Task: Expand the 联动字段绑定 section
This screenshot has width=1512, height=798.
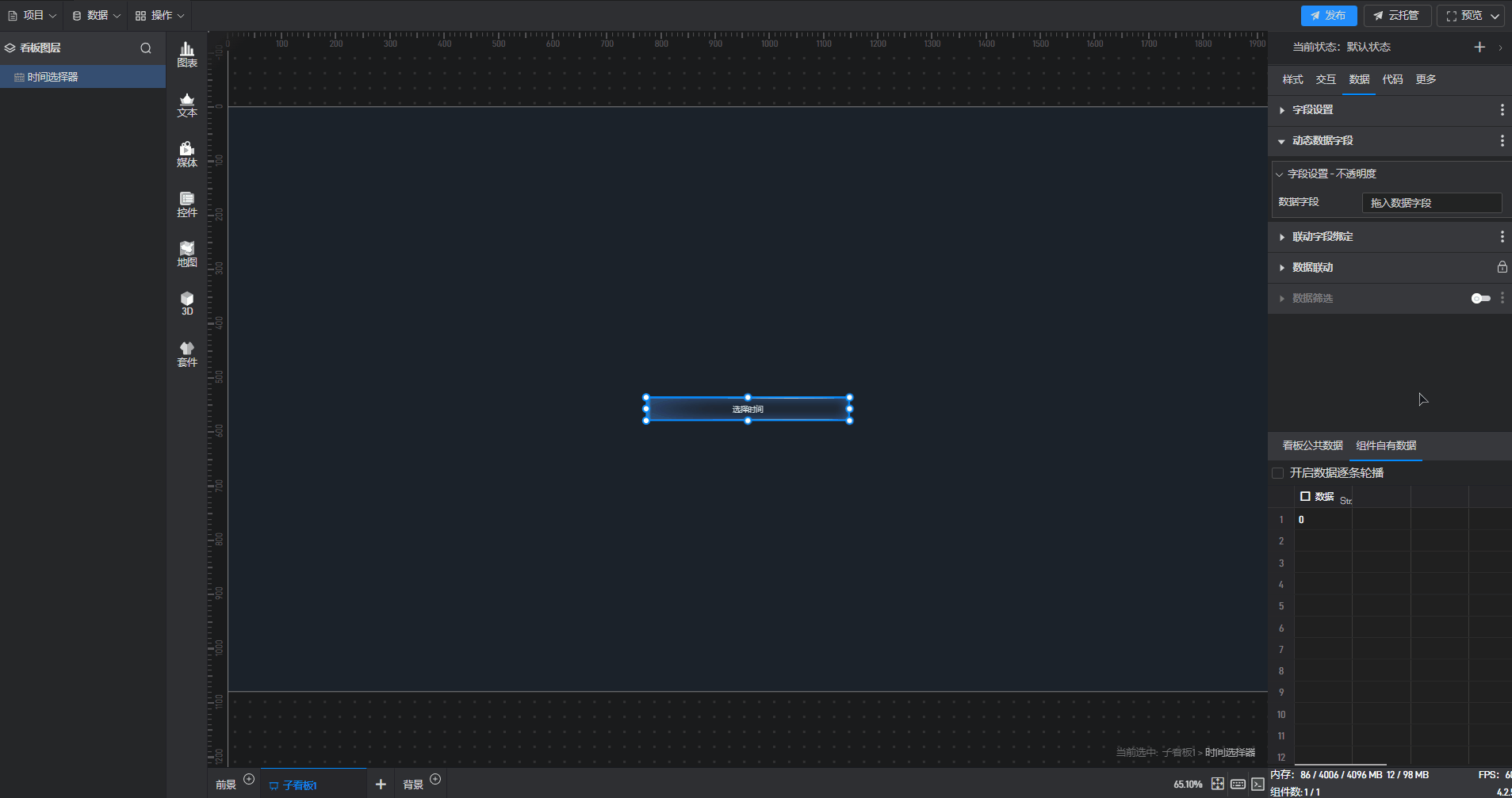Action: (x=1282, y=237)
